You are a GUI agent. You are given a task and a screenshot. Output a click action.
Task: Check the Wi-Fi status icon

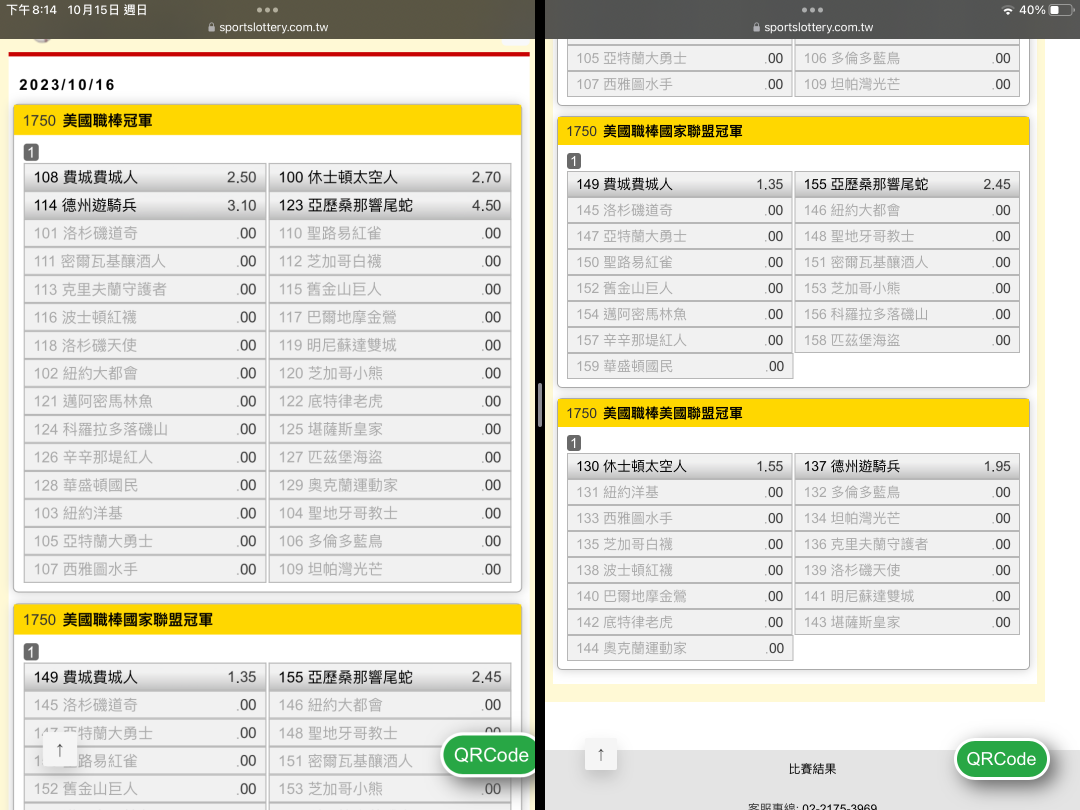[x=1008, y=10]
